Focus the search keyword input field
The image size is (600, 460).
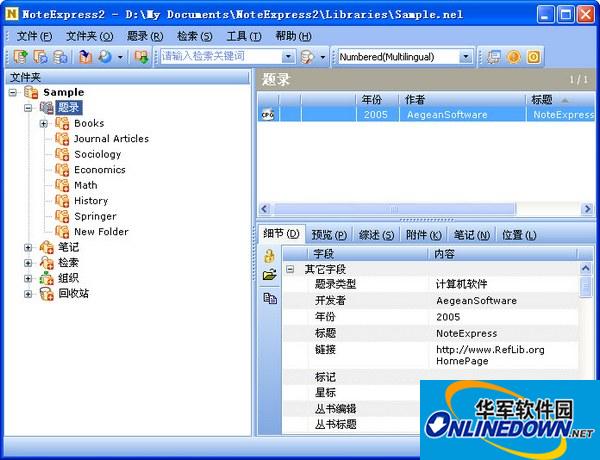tap(221, 57)
